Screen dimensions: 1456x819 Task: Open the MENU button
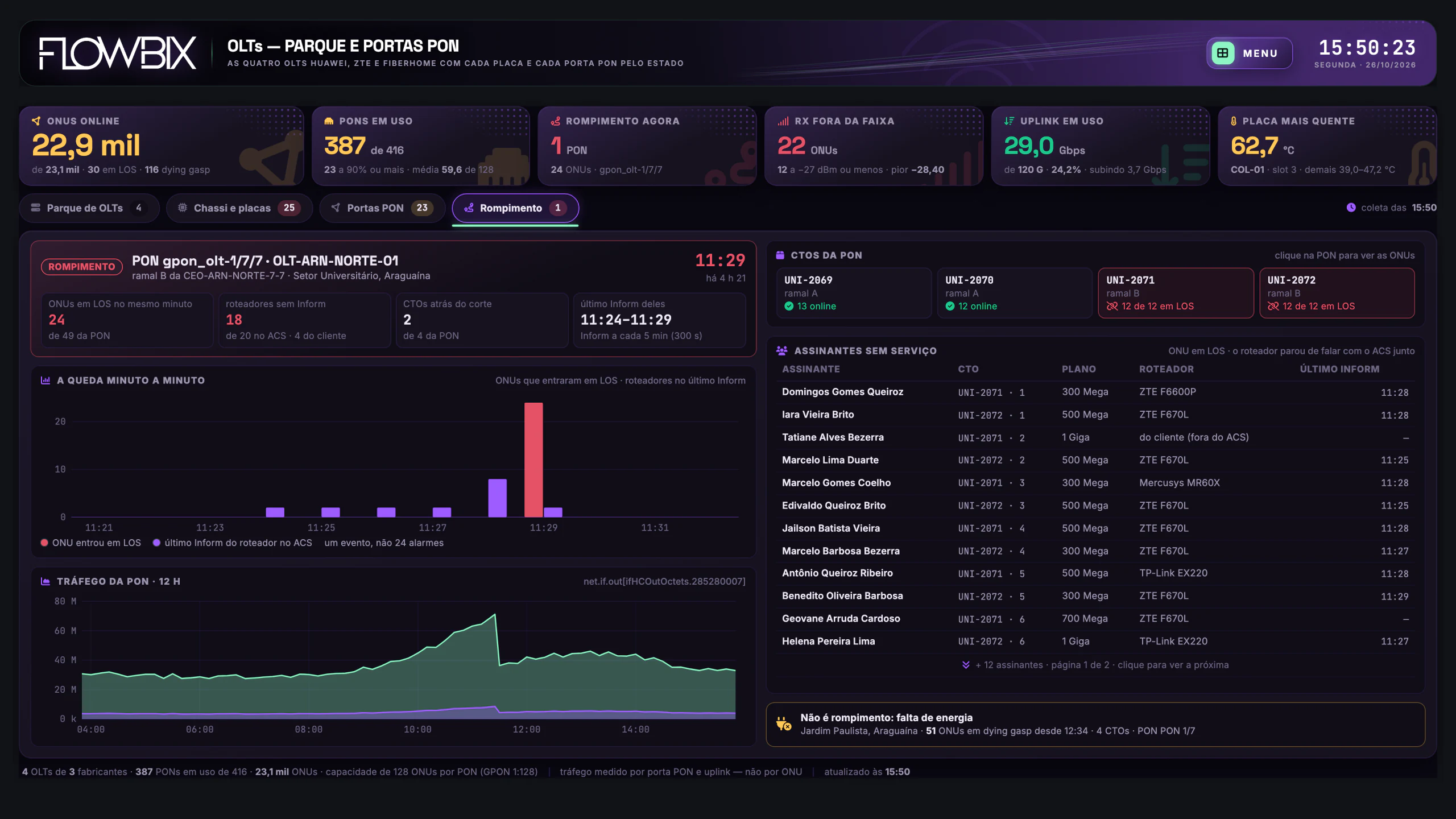[1249, 53]
